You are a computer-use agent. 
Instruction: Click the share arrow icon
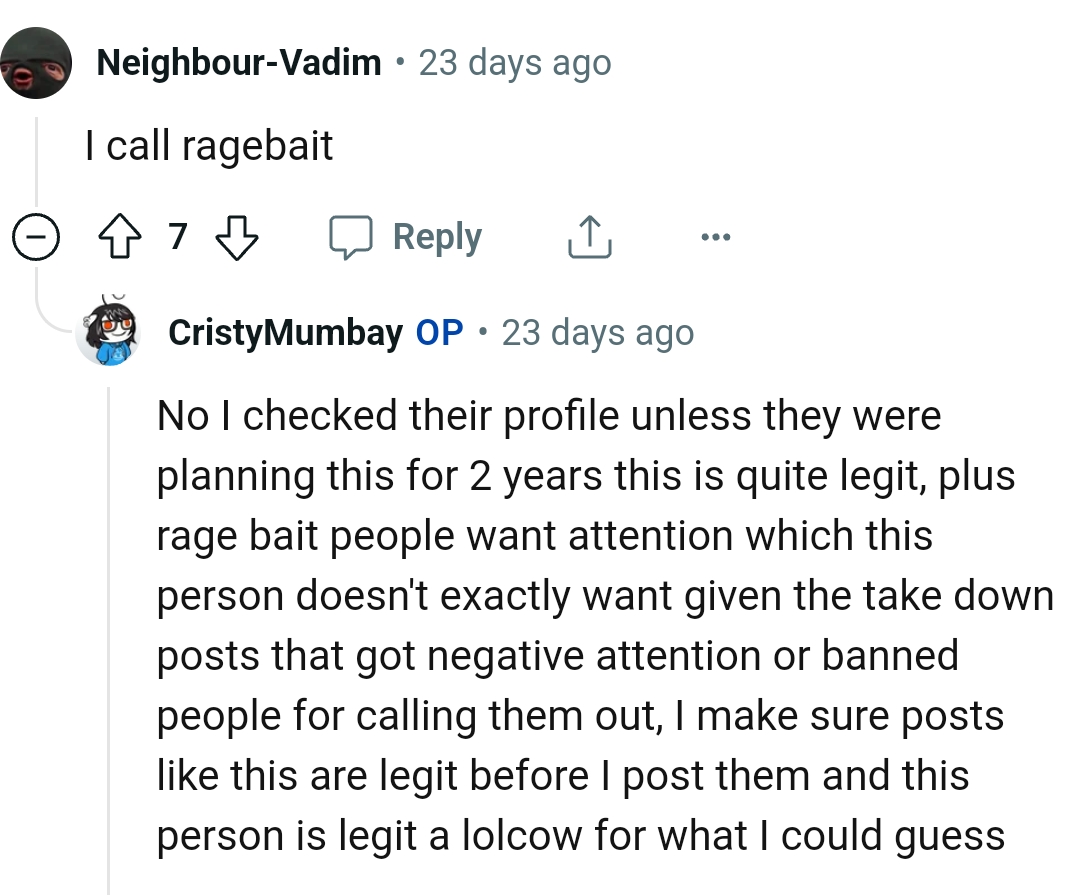(589, 237)
